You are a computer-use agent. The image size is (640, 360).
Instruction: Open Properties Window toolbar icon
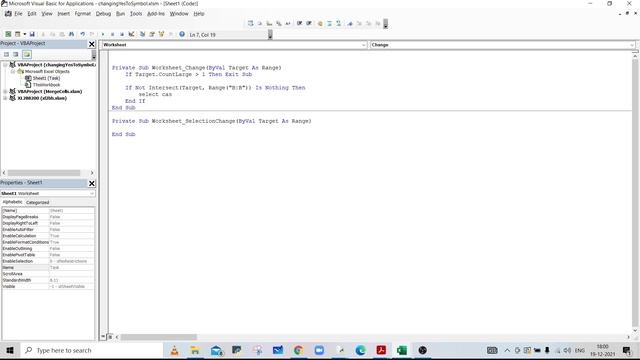(x=152, y=34)
